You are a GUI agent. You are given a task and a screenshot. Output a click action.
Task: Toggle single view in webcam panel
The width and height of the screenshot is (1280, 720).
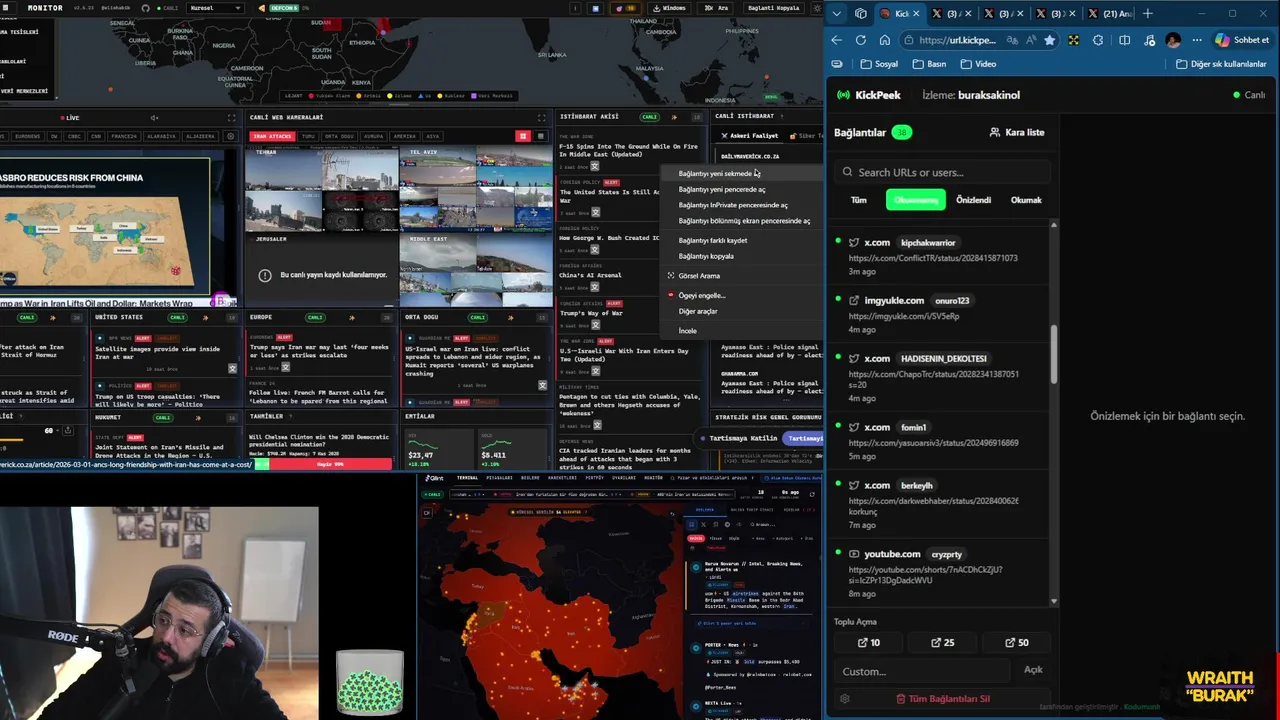(x=540, y=136)
